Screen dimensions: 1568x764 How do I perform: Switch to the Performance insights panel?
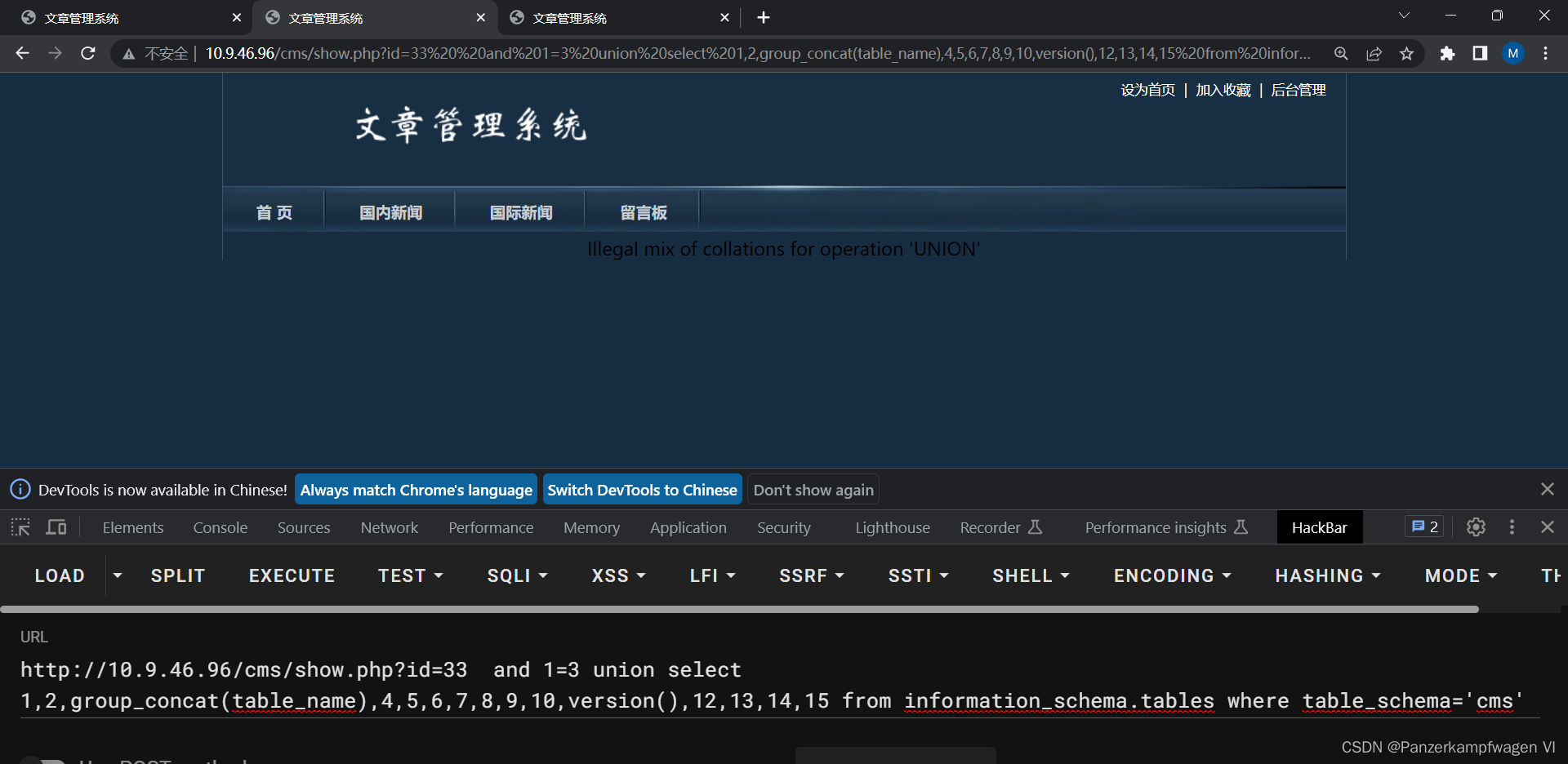click(1166, 528)
